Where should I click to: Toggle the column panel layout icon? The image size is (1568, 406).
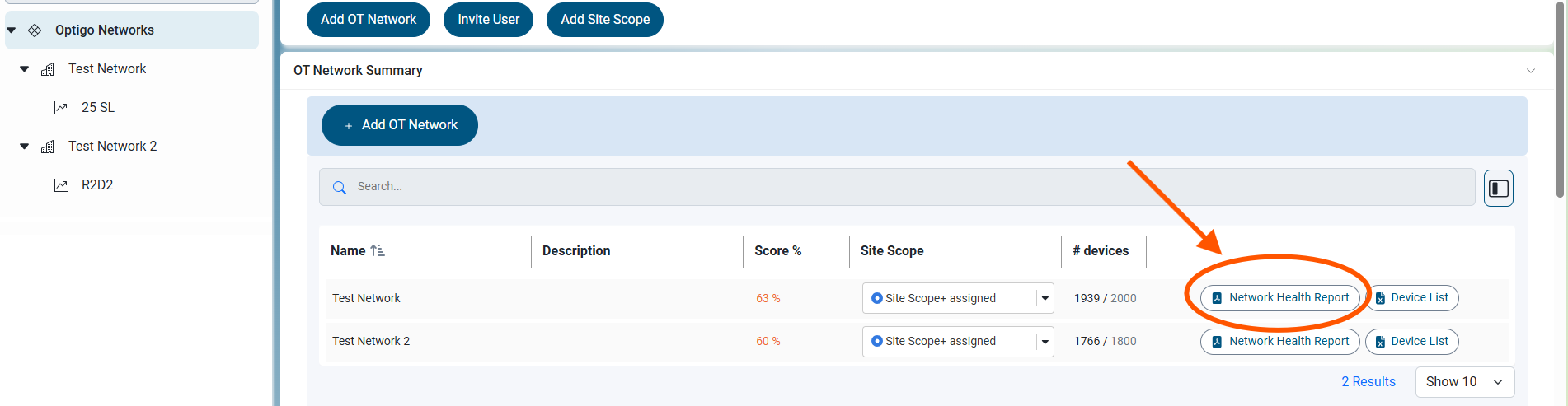click(1499, 188)
